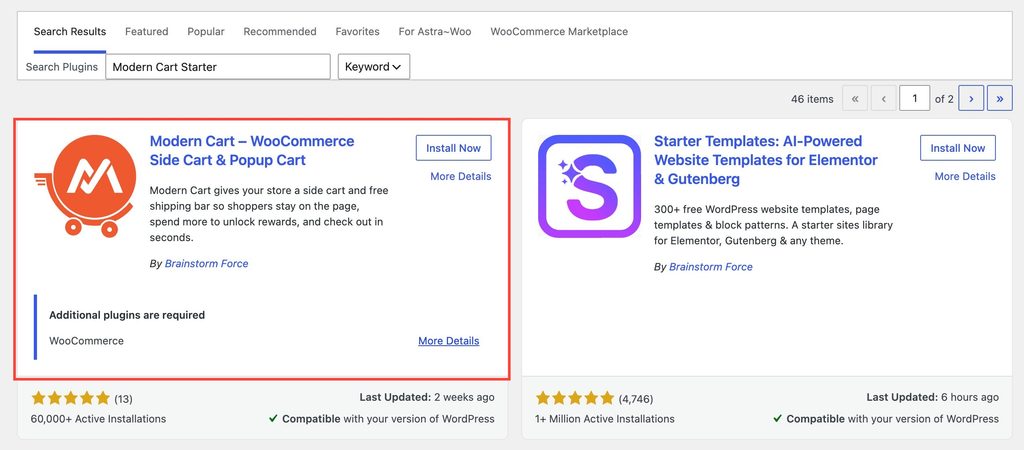
Task: Click the current page number field
Action: click(x=914, y=99)
